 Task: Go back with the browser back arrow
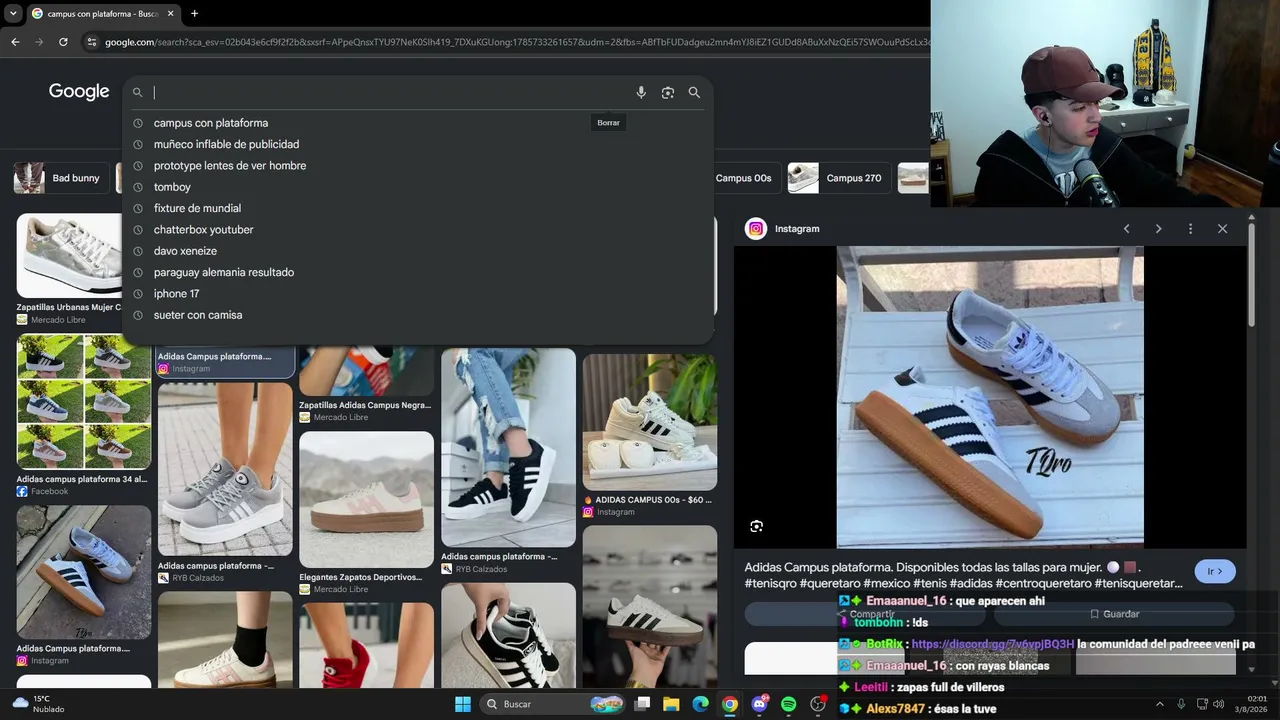point(15,42)
